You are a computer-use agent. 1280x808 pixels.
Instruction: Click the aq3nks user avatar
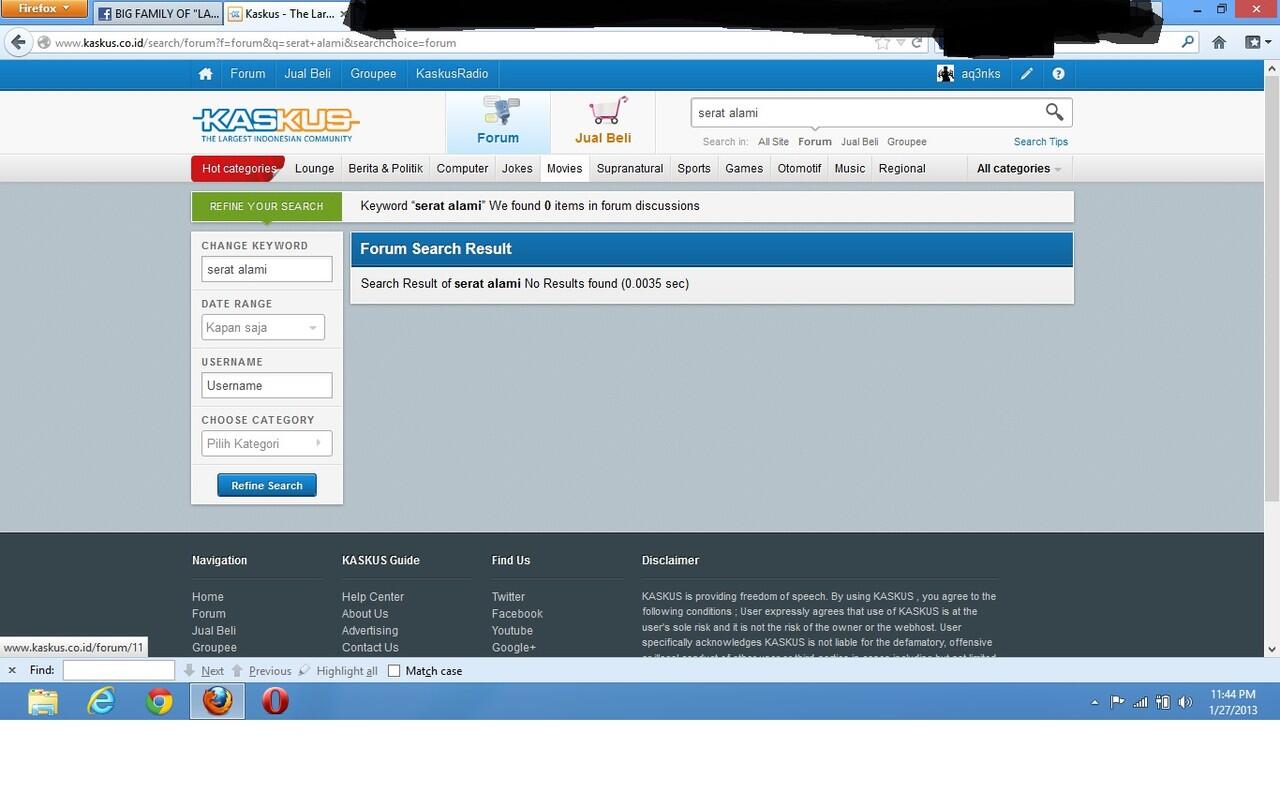[x=945, y=74]
